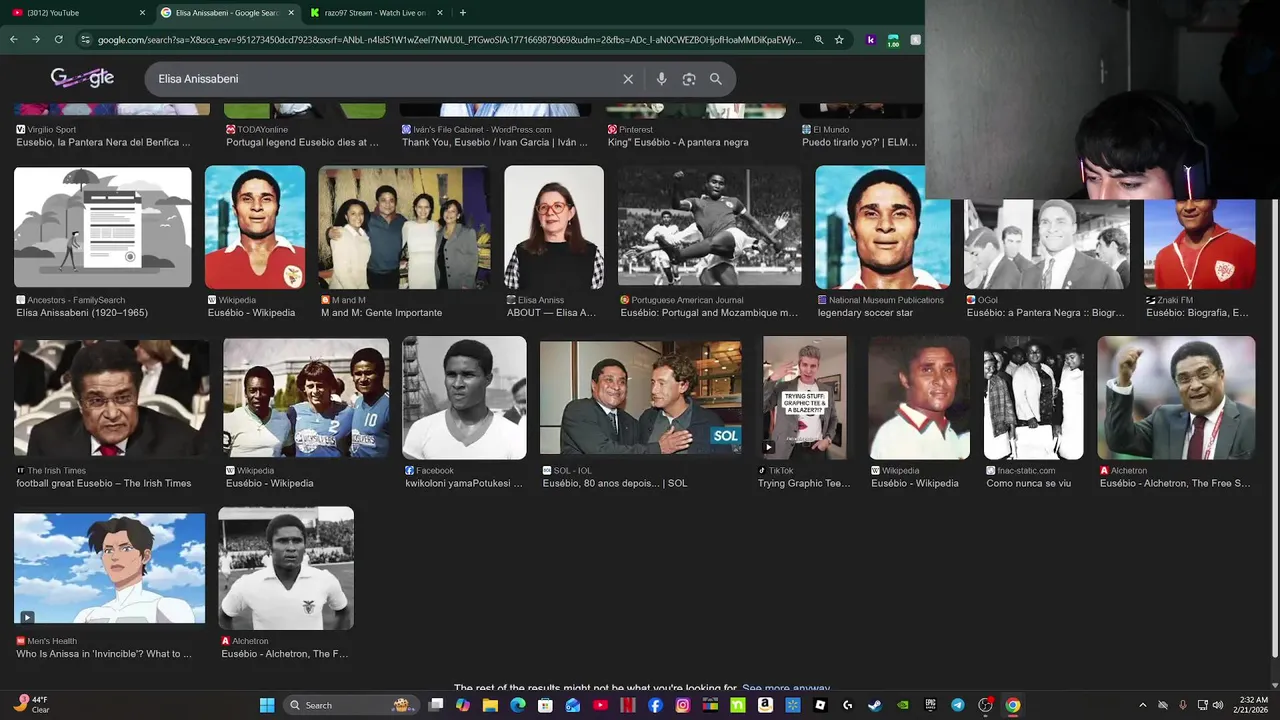
Task: Open 'Elisa Anissabeni (1920–1965)' result link
Action: click(82, 313)
